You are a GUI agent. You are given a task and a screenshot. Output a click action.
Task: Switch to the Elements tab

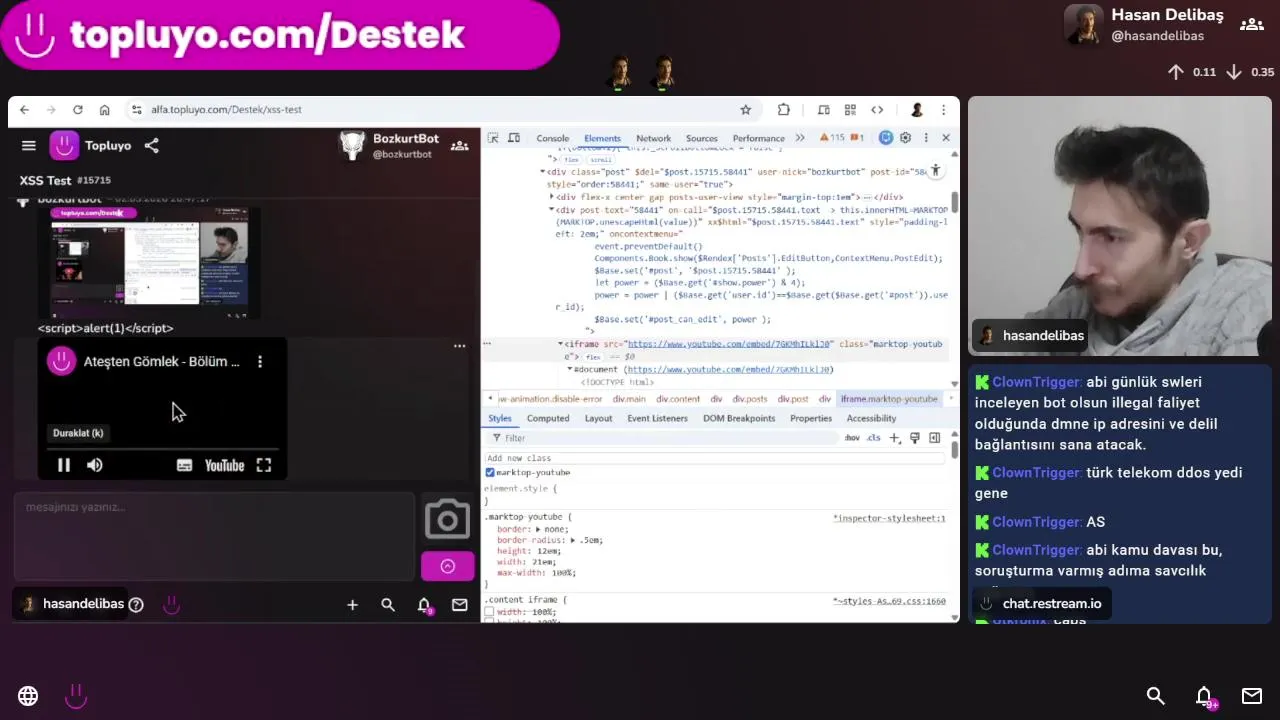(602, 138)
